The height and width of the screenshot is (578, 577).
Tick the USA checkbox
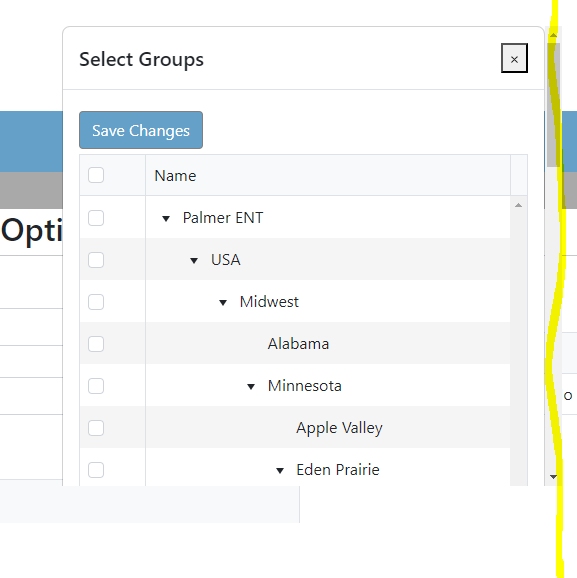(96, 260)
